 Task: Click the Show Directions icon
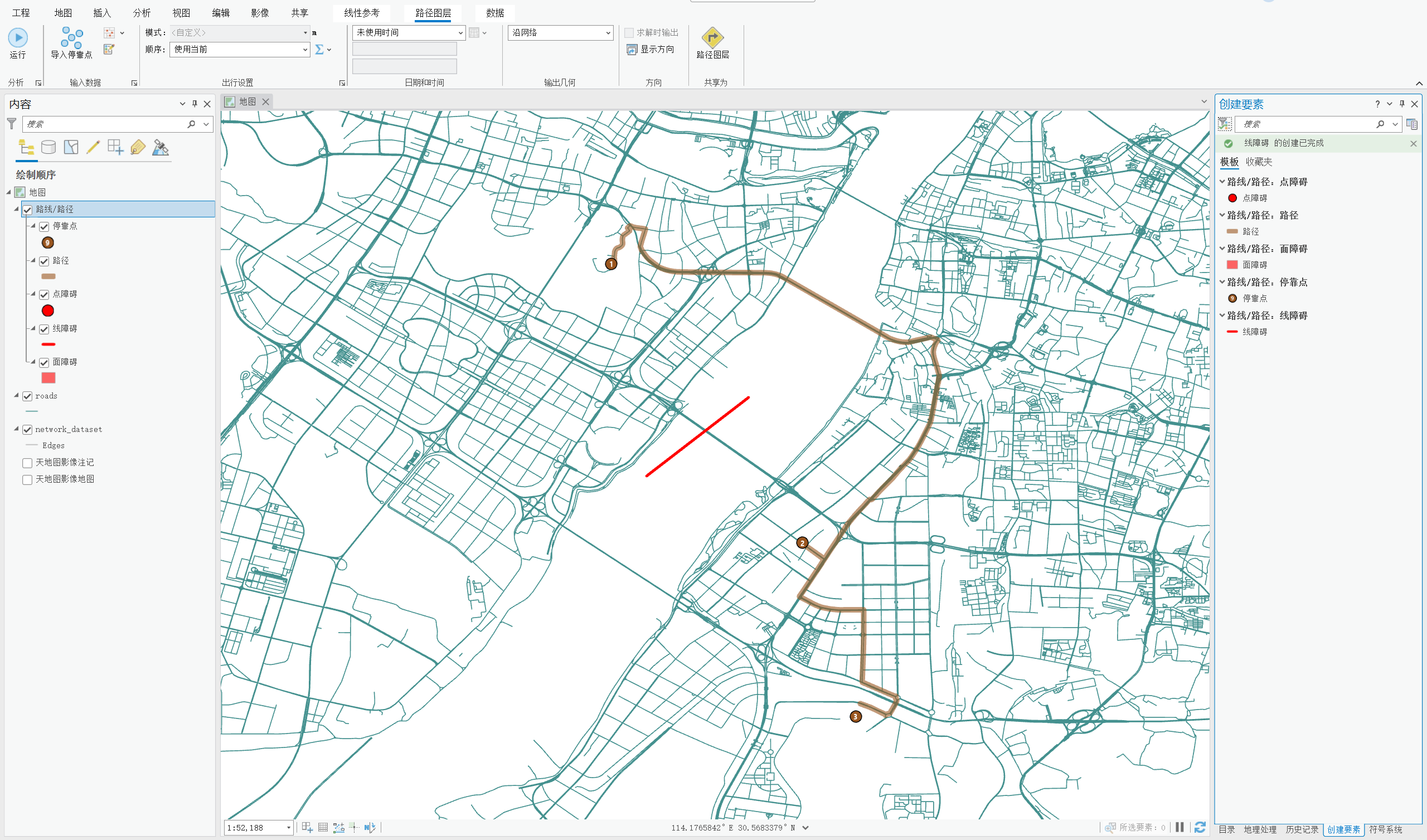(x=632, y=50)
